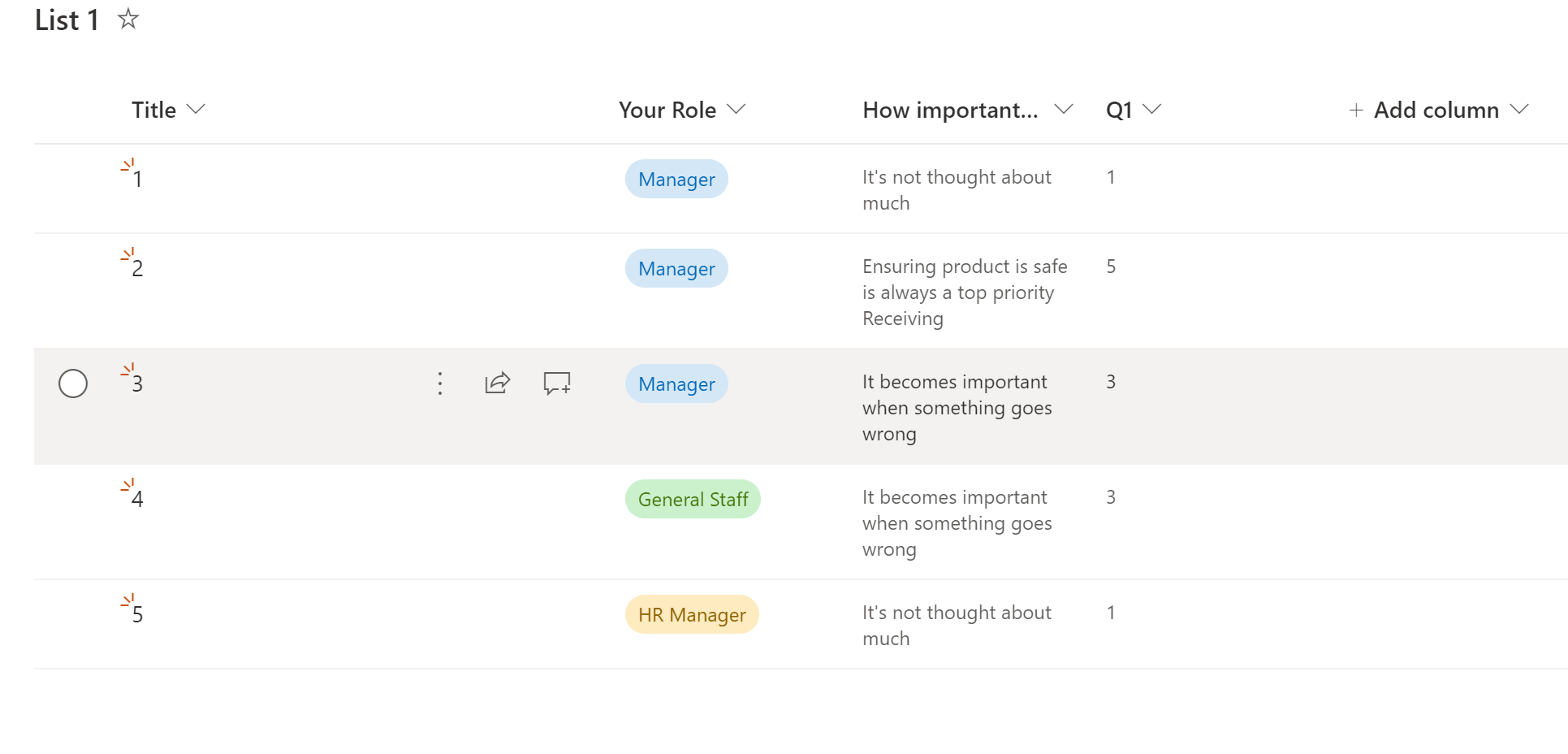Click the green General Staff role pill
Image resolution: width=1568 pixels, height=754 pixels.
coord(693,499)
